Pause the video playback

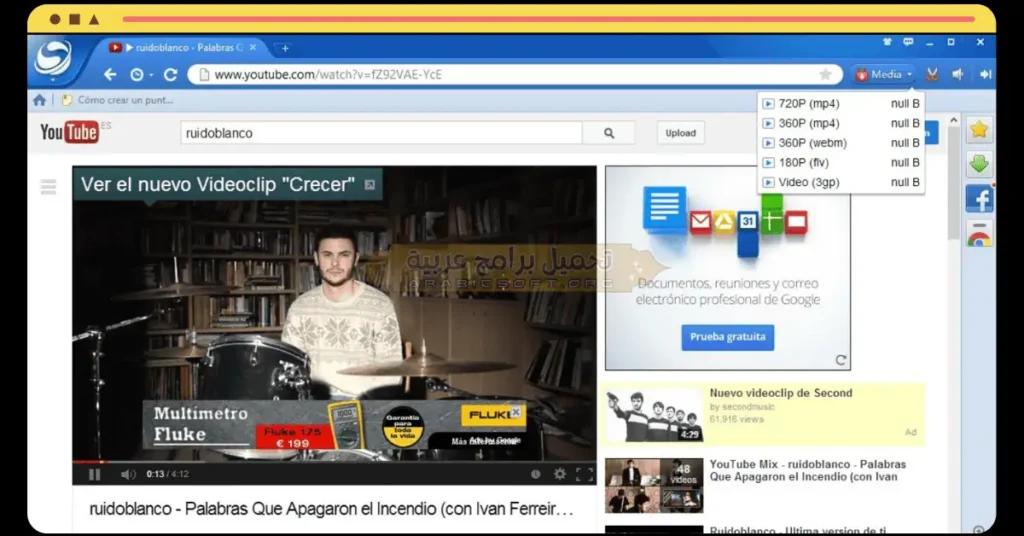click(x=94, y=474)
